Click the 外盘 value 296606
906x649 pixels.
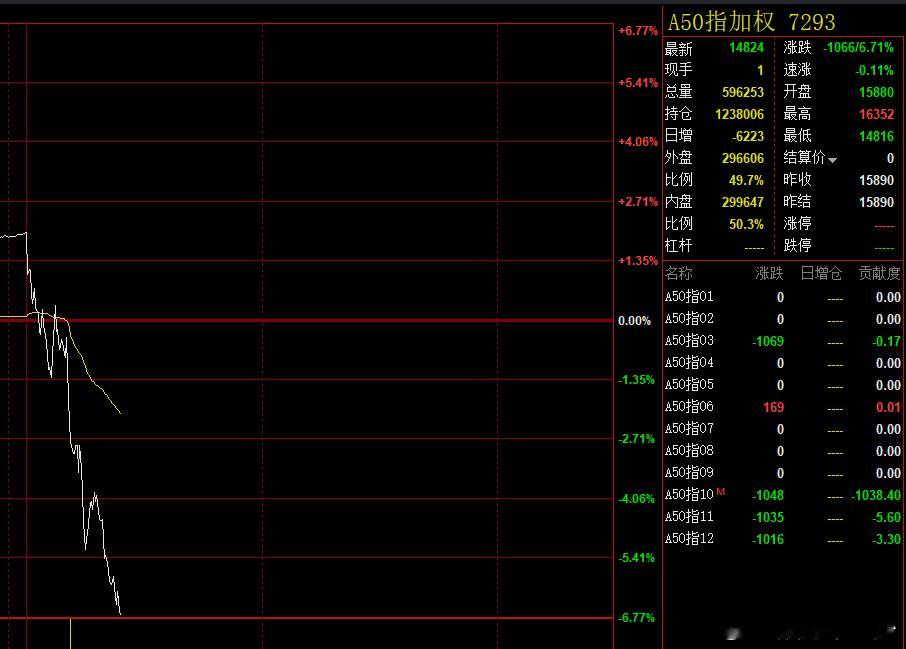[x=742, y=158]
